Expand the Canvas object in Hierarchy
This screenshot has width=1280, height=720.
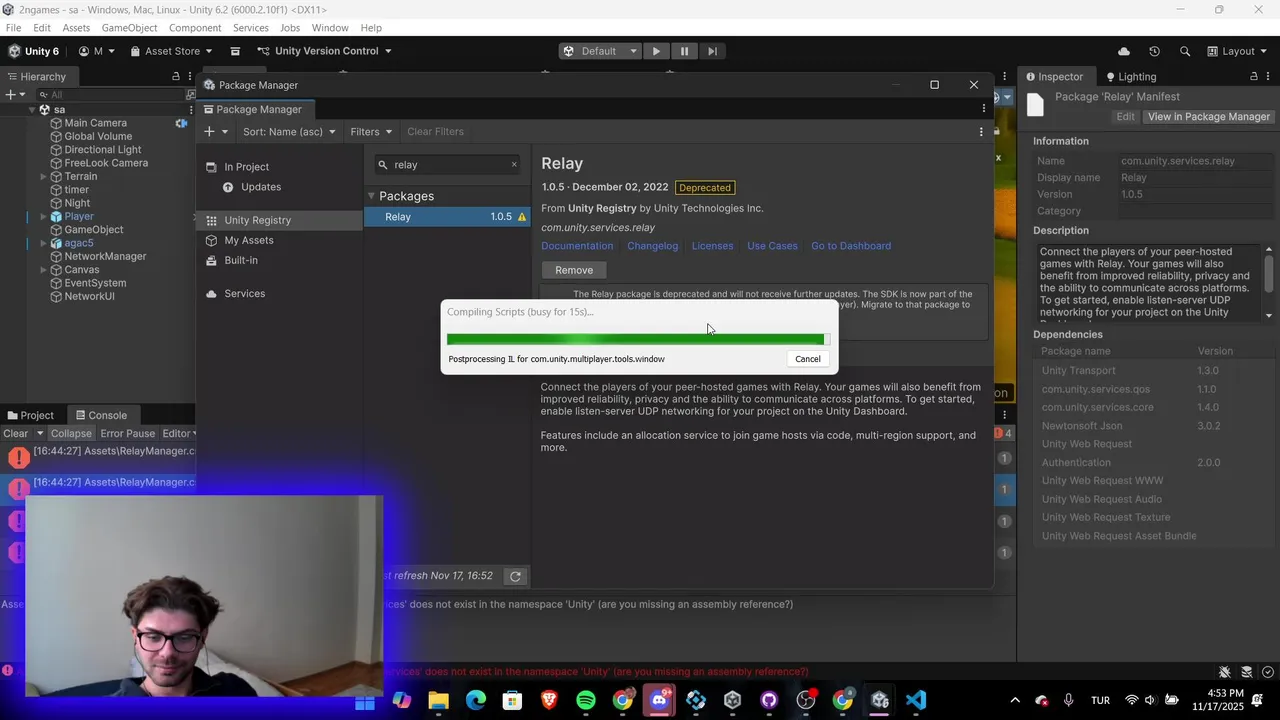(x=43, y=270)
